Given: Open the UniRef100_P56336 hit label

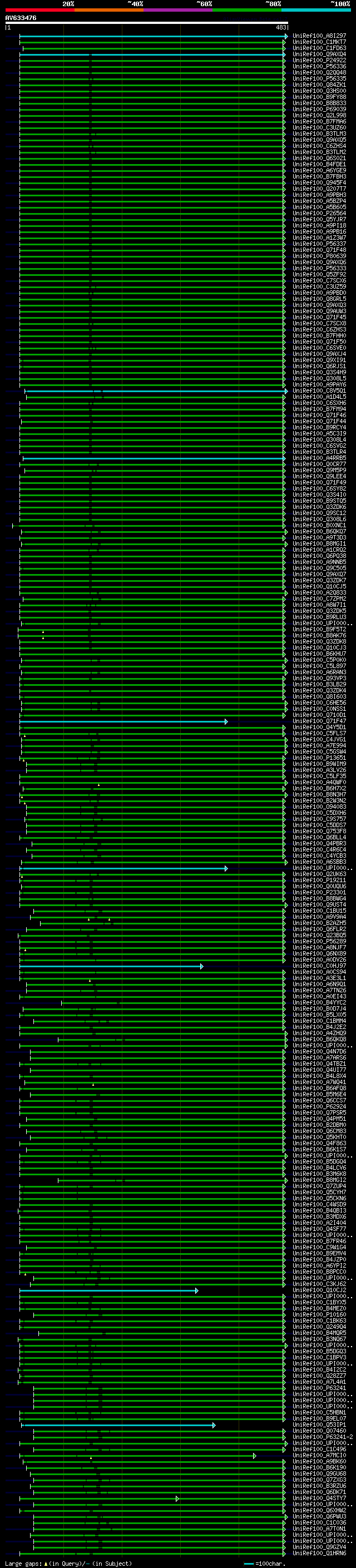Looking at the screenshot, I should (319, 66).
